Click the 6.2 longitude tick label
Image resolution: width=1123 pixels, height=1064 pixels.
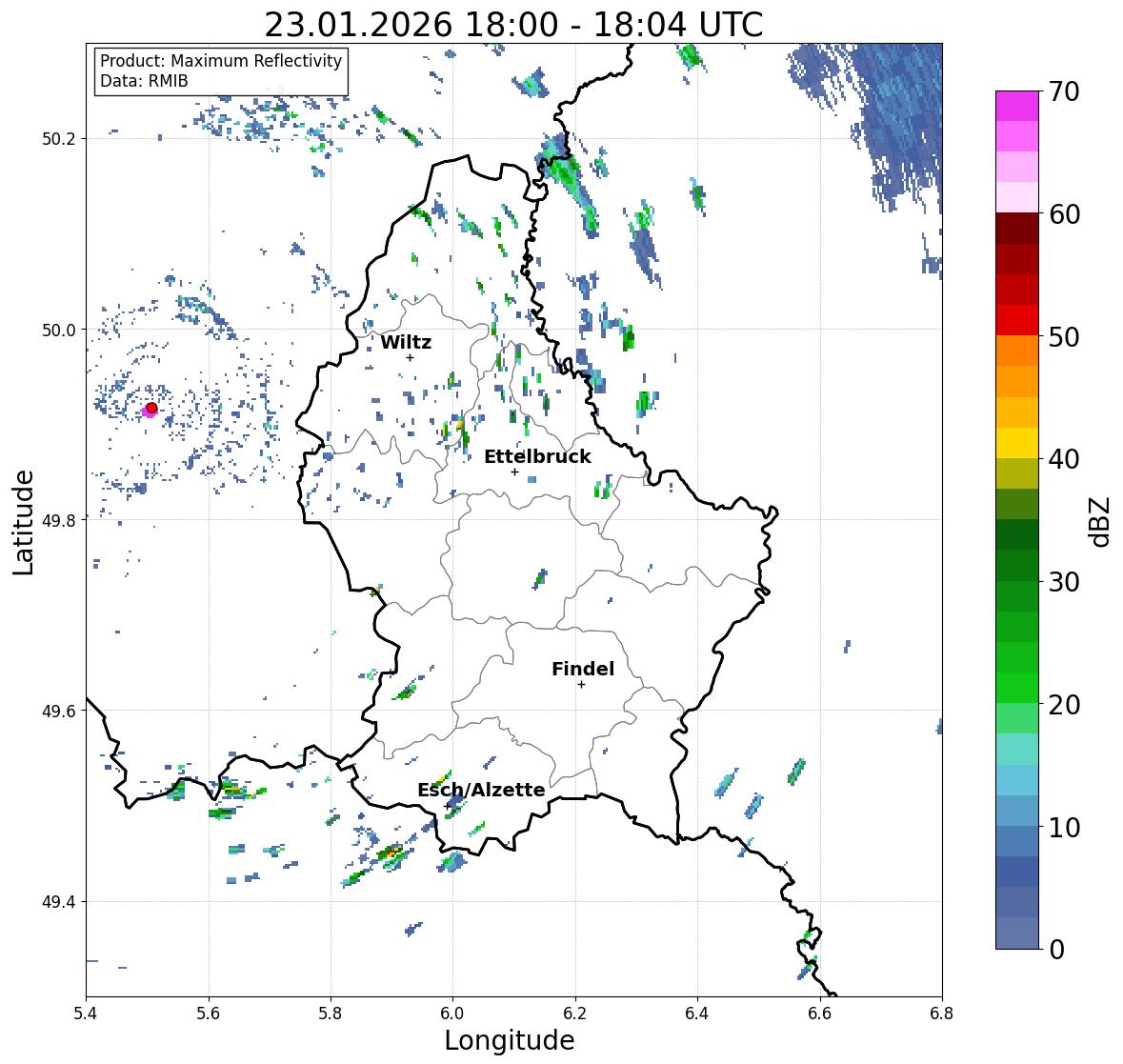[575, 1014]
